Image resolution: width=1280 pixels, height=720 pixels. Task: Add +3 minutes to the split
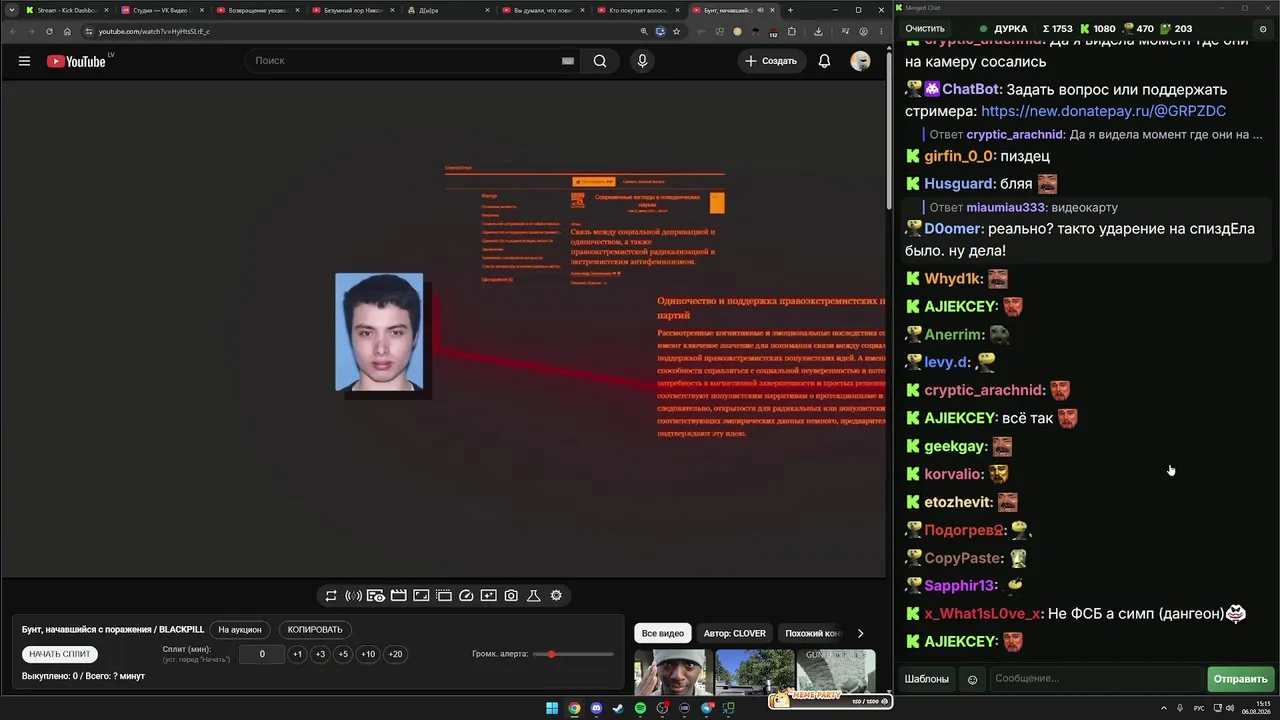point(320,654)
